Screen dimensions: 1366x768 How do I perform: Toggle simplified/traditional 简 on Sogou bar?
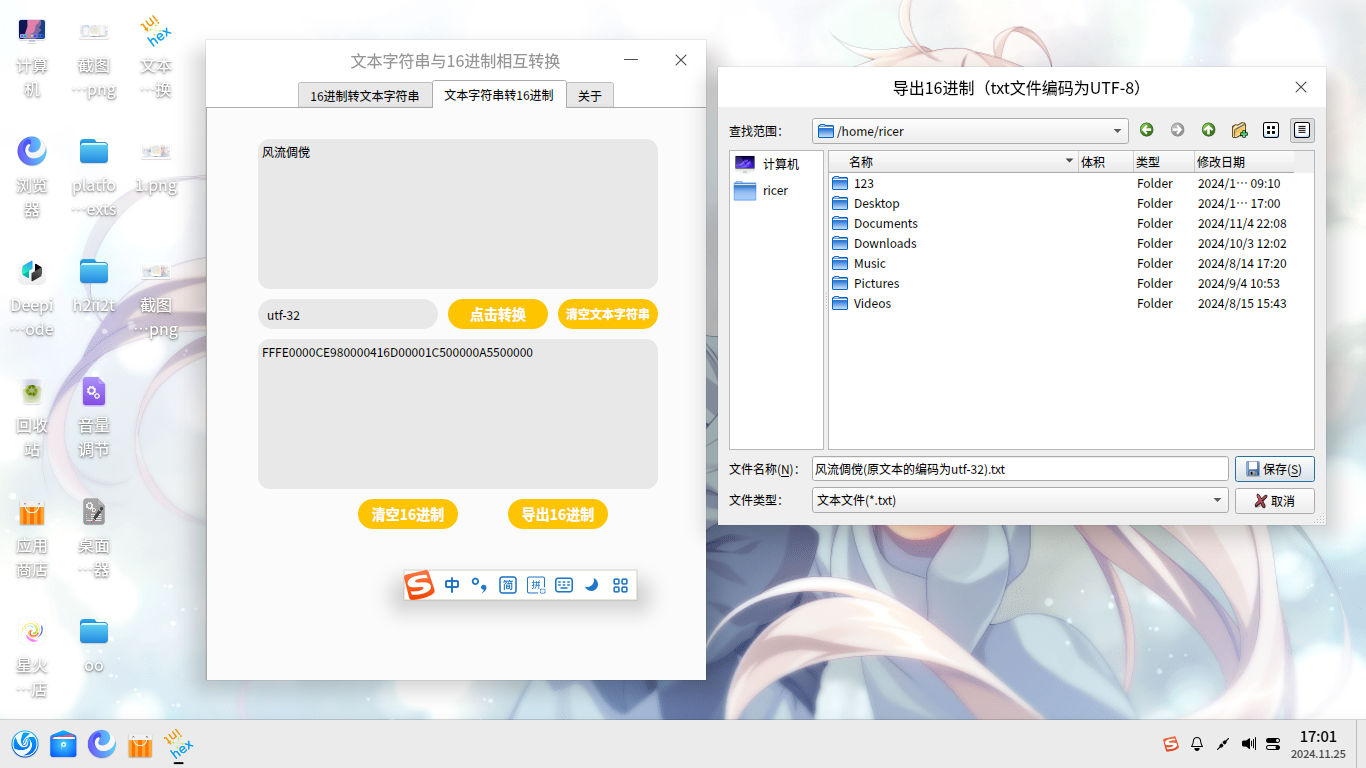tap(508, 585)
